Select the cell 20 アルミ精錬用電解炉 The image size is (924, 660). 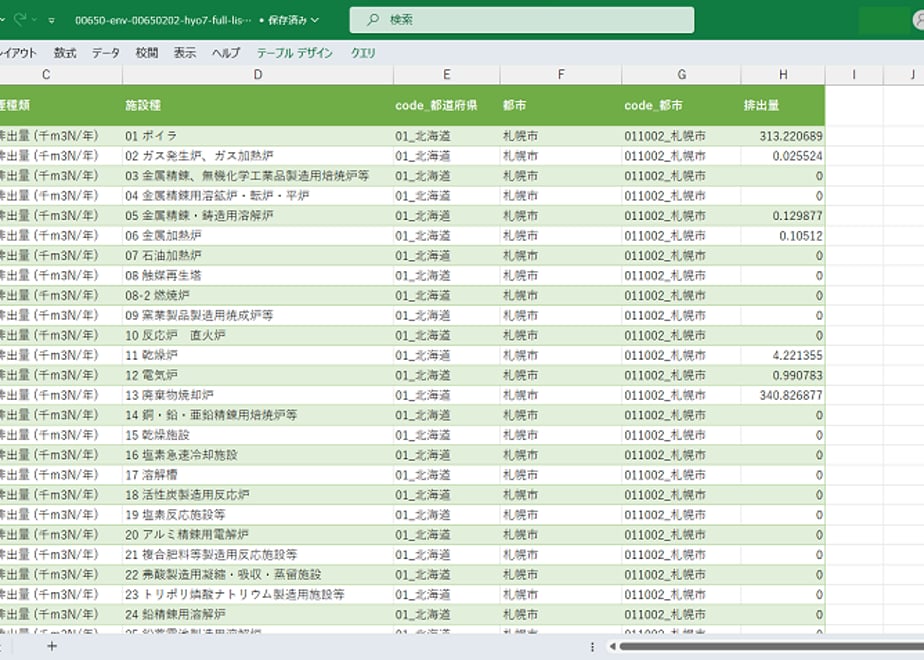(258, 535)
